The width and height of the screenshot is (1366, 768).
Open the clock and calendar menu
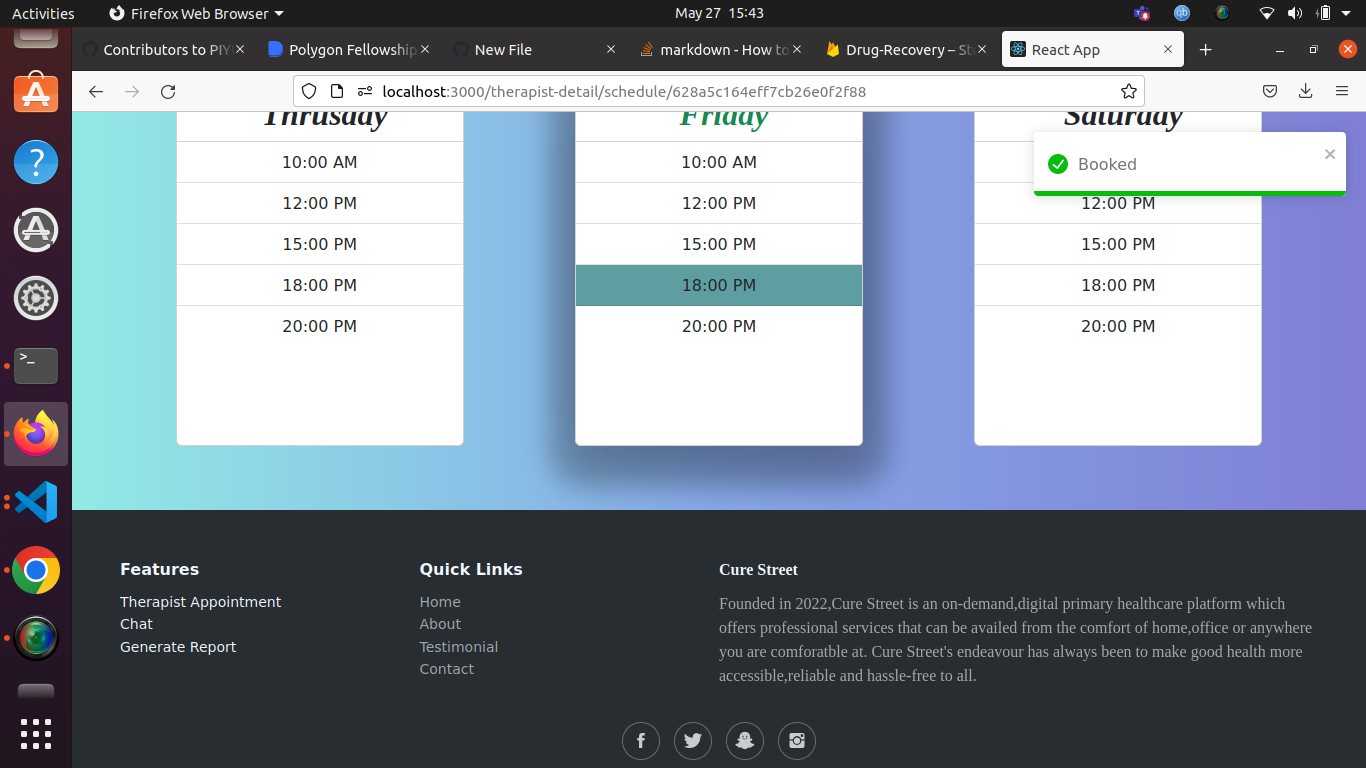click(x=719, y=13)
